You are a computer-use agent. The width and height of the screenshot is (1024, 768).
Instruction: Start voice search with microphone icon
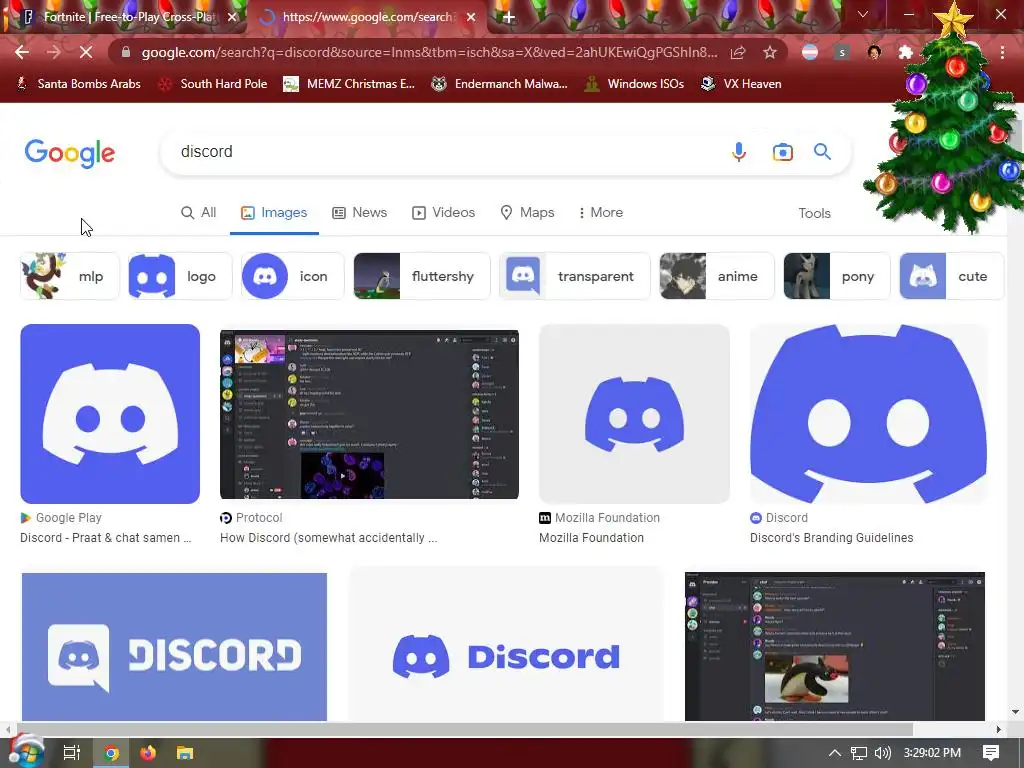click(739, 152)
